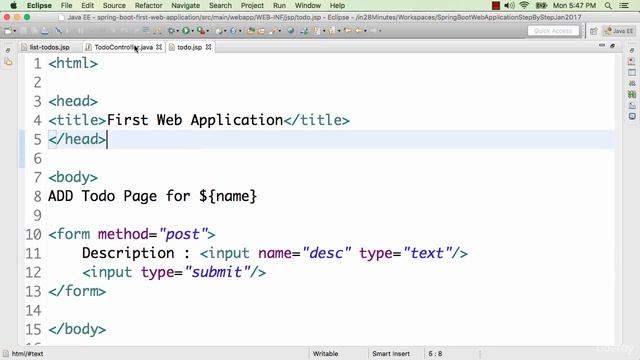Click the New Server toolbar icon
640x360 pixels.
[x=219, y=31]
